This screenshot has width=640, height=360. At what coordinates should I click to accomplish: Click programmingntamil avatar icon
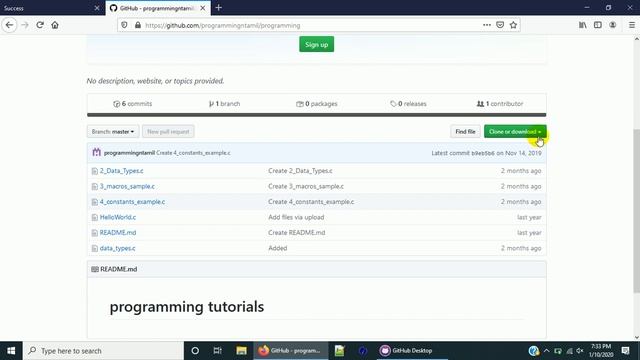point(96,152)
